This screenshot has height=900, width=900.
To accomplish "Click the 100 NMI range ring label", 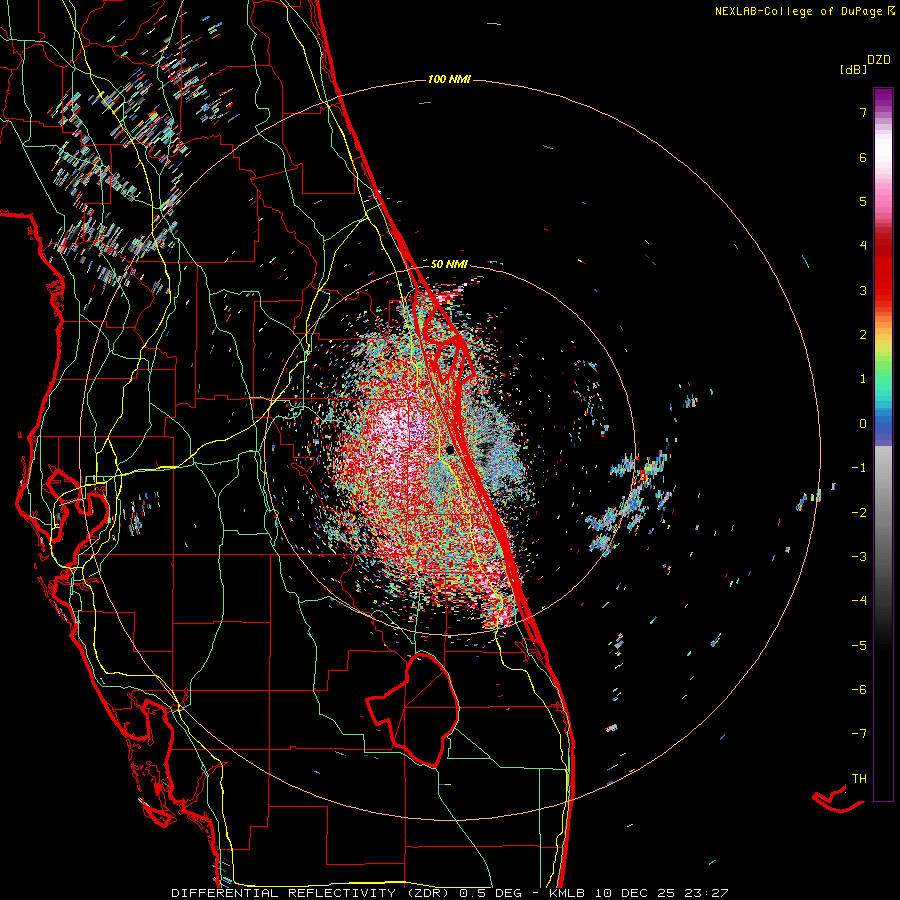I will click(x=449, y=79).
